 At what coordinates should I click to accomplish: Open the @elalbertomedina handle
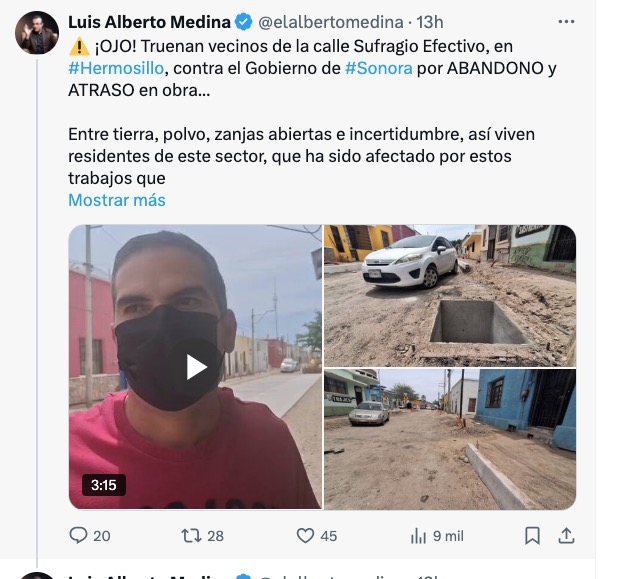point(331,22)
